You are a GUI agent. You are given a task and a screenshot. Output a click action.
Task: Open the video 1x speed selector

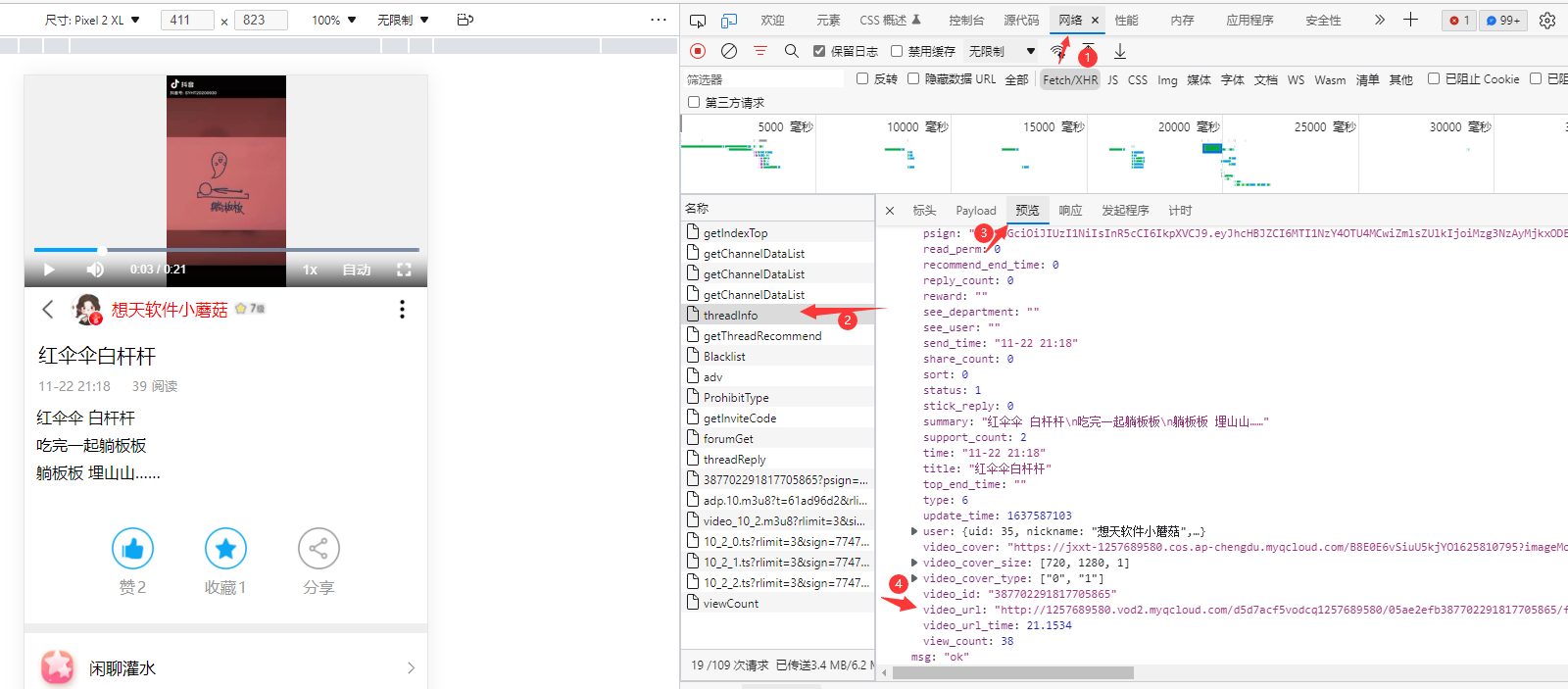310,270
